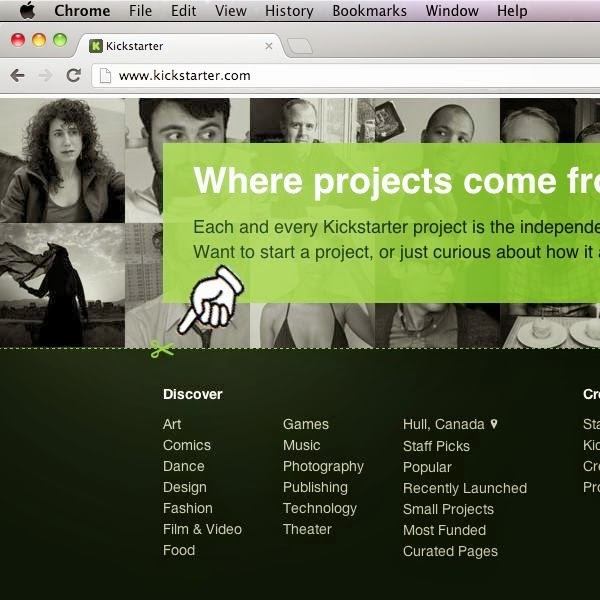Click the Discover heading
This screenshot has height=600, width=600.
coord(192,394)
